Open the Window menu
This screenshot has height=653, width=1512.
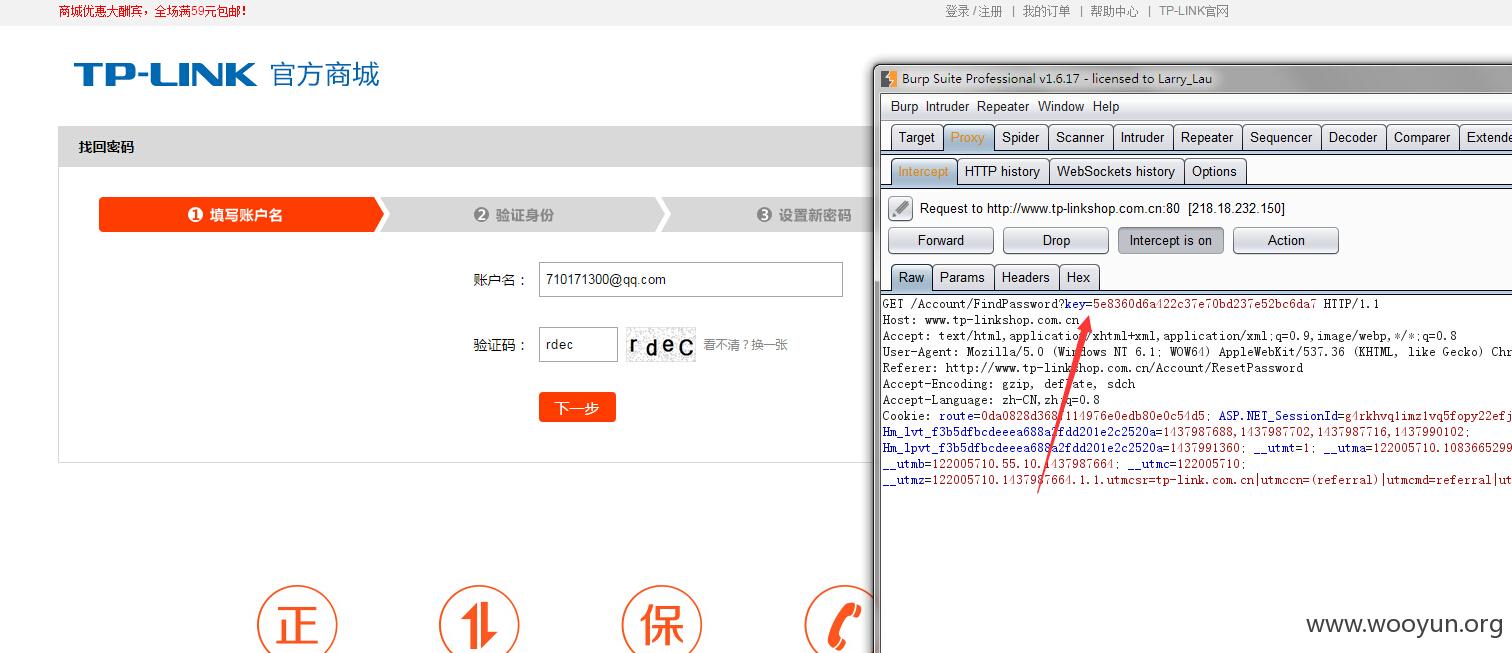[1061, 106]
